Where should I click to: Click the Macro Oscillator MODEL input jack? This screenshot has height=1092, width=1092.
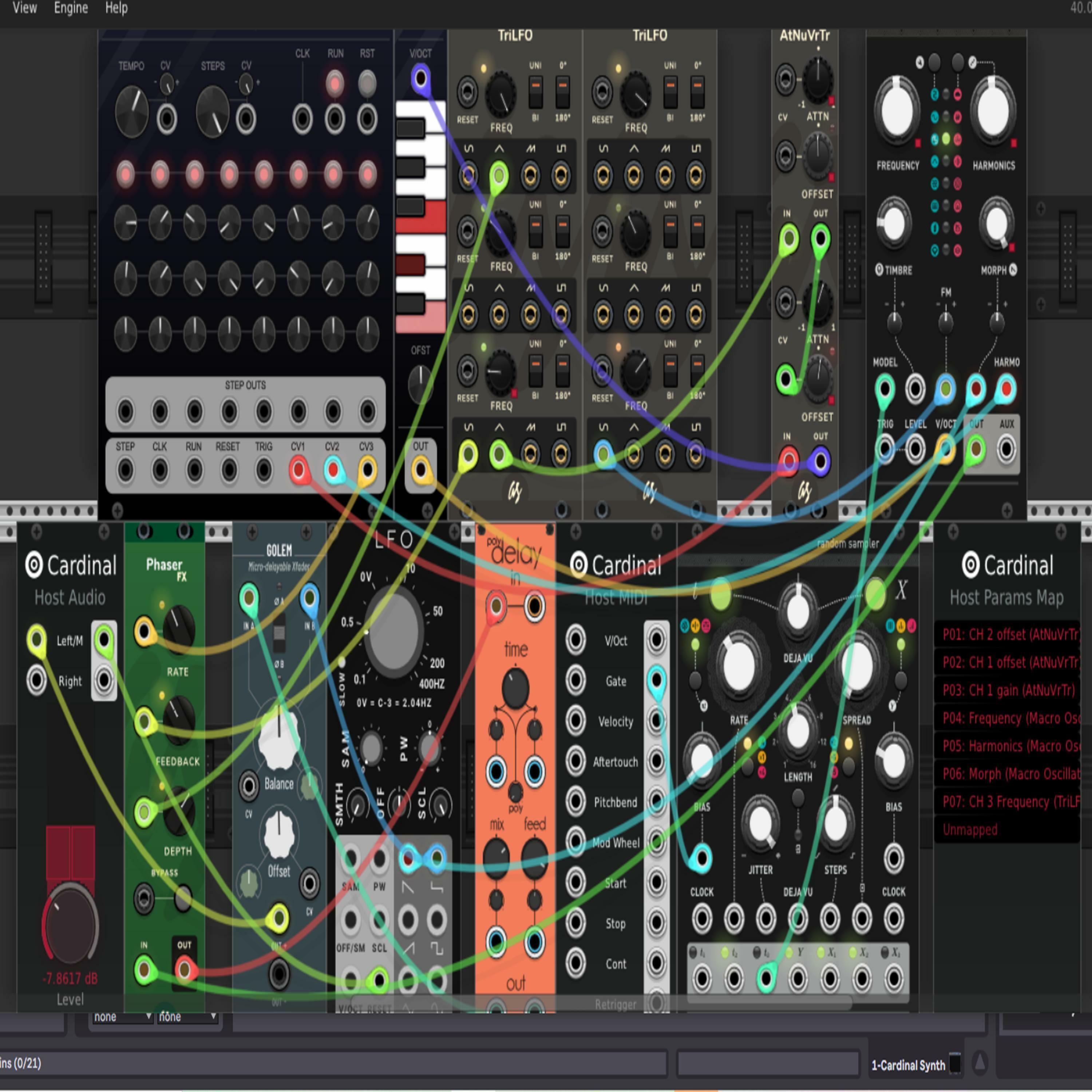click(x=885, y=389)
